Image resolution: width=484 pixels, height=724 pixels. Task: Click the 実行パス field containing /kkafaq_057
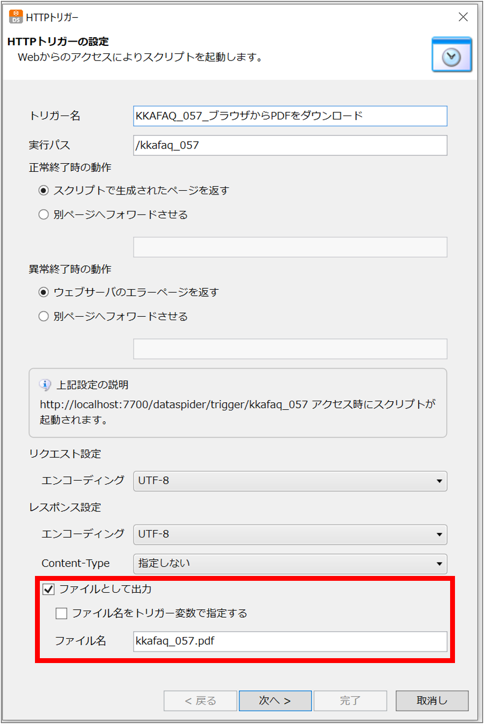tap(290, 145)
